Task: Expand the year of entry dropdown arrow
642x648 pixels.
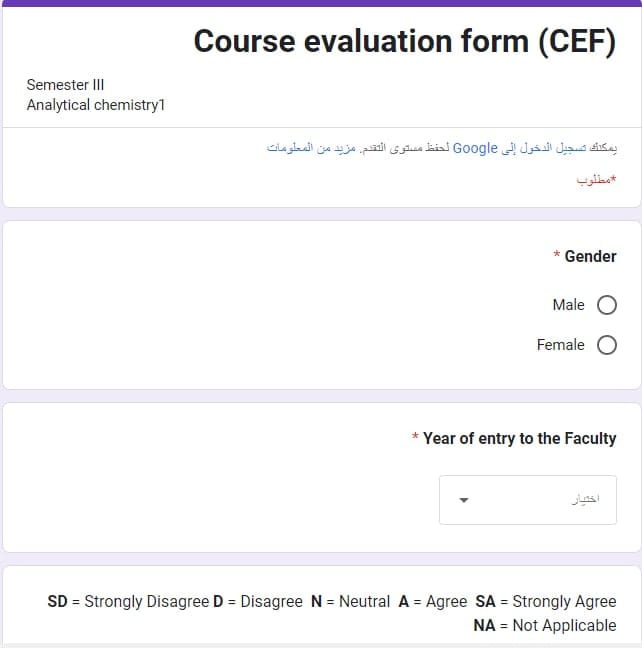Action: click(463, 500)
